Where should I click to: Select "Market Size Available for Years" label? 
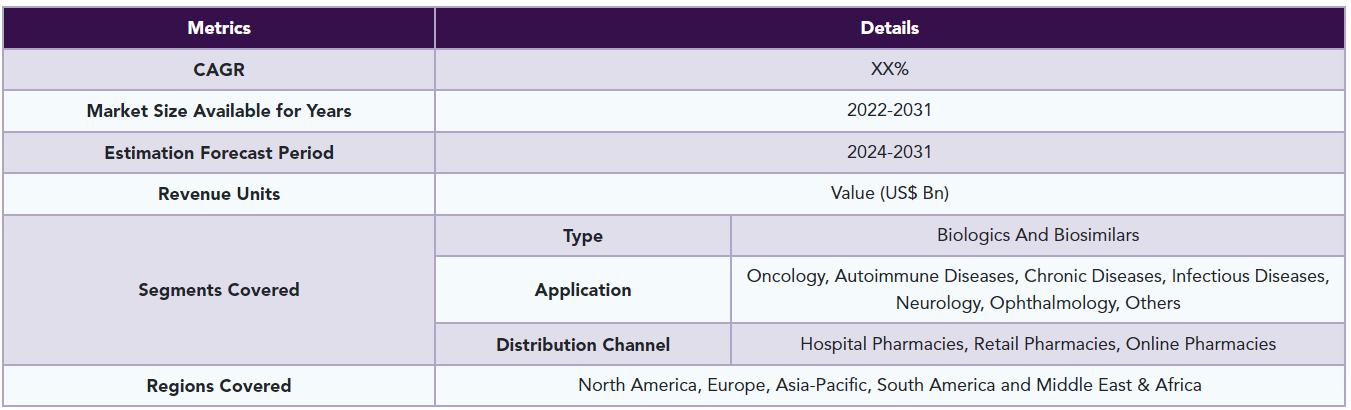219,111
